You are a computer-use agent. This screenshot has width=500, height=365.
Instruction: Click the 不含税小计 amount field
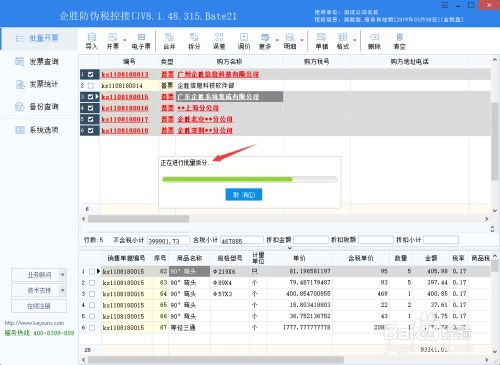coord(169,240)
